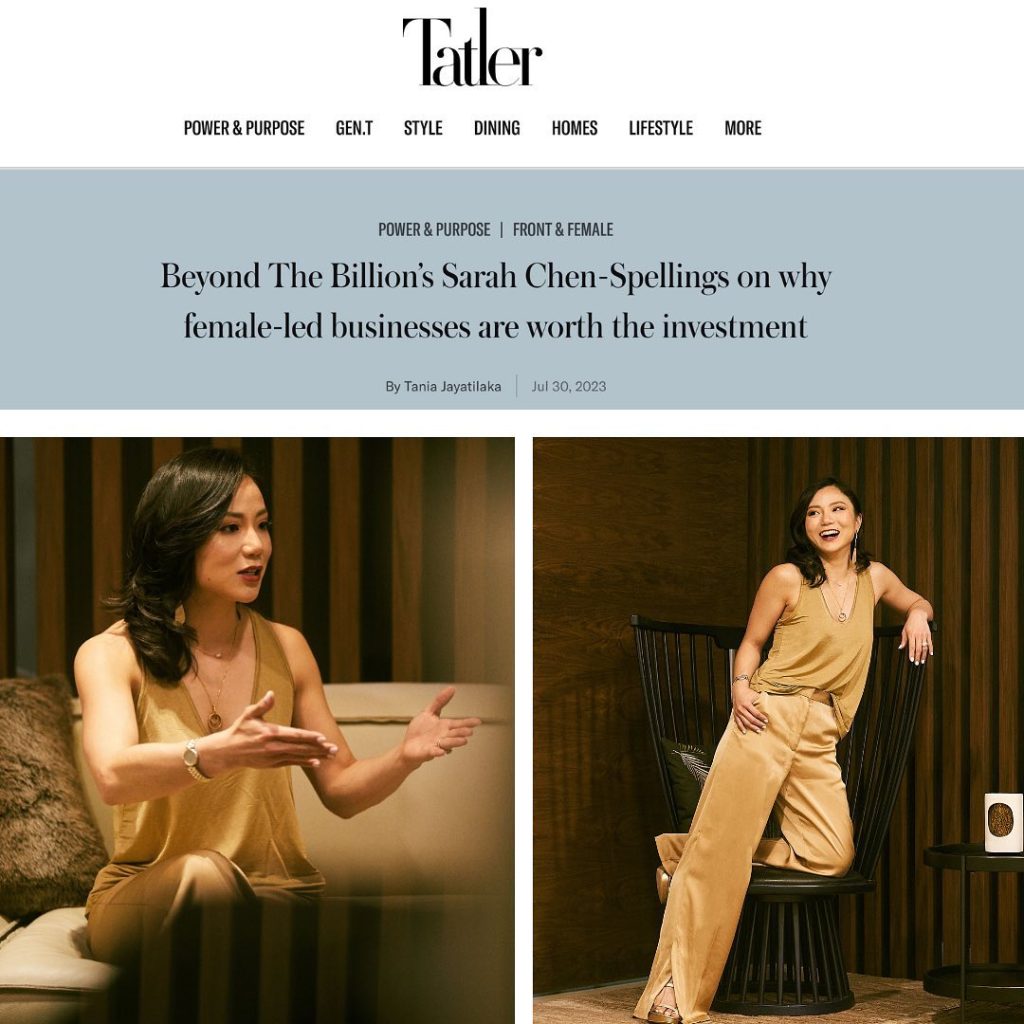Click the candle on the side table
Viewport: 1024px width, 1024px height.
[x=1003, y=822]
